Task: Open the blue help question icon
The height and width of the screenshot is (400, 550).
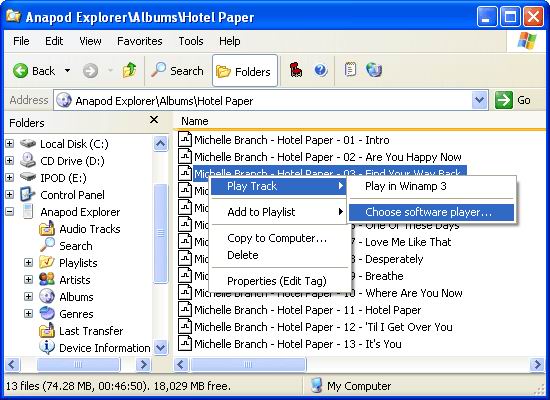Action: click(321, 70)
